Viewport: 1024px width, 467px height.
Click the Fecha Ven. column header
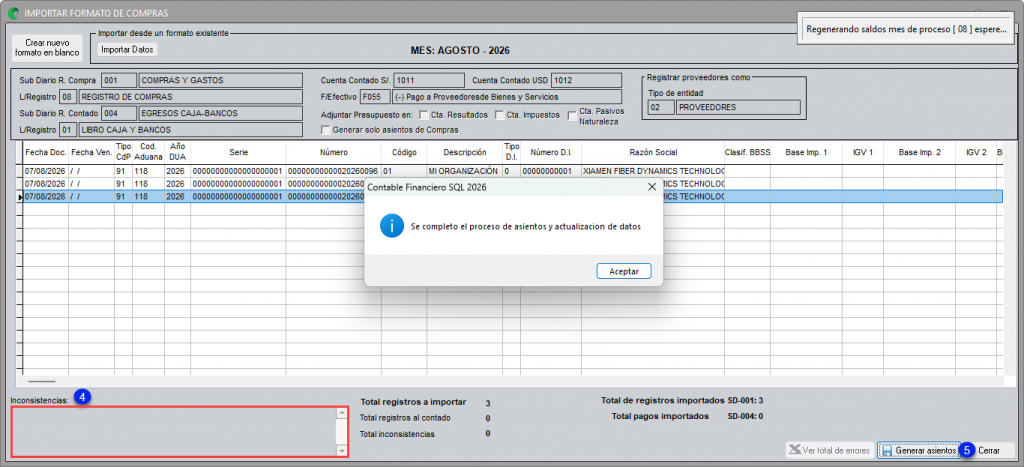tap(91, 152)
